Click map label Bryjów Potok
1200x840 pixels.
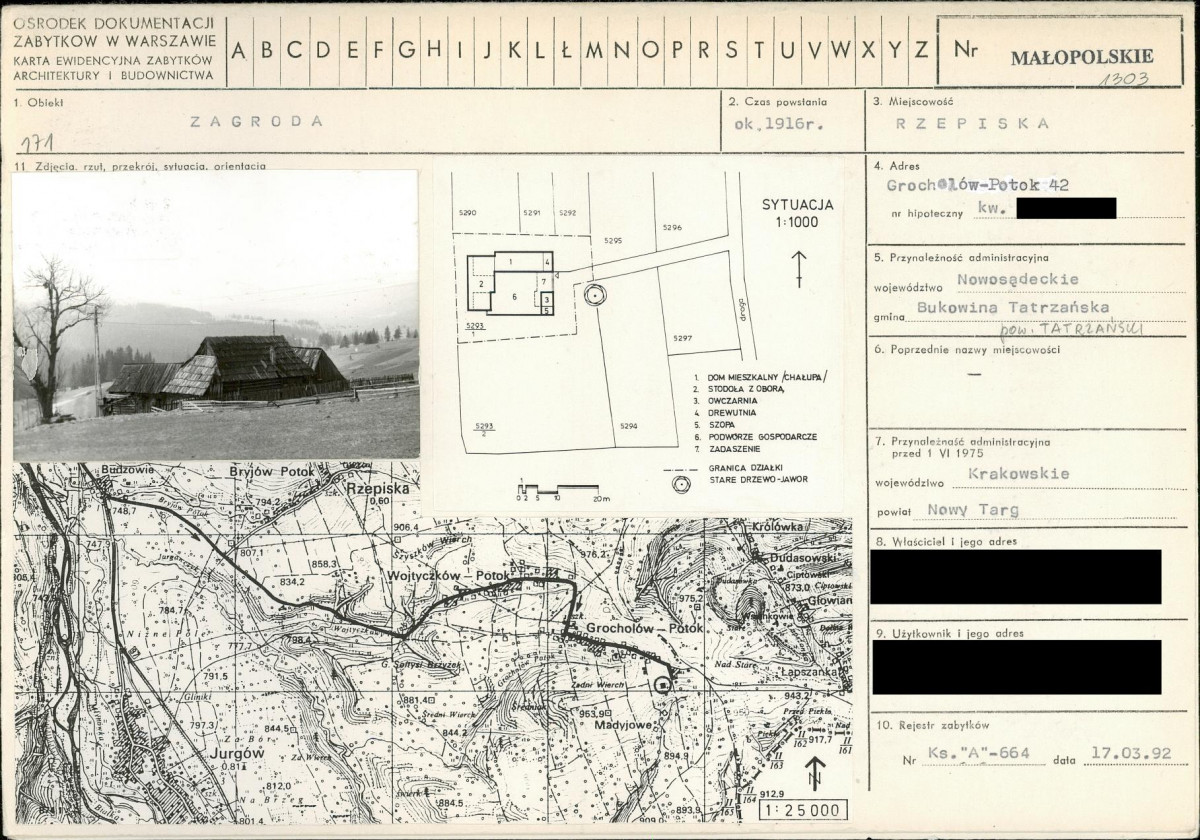(x=271, y=471)
